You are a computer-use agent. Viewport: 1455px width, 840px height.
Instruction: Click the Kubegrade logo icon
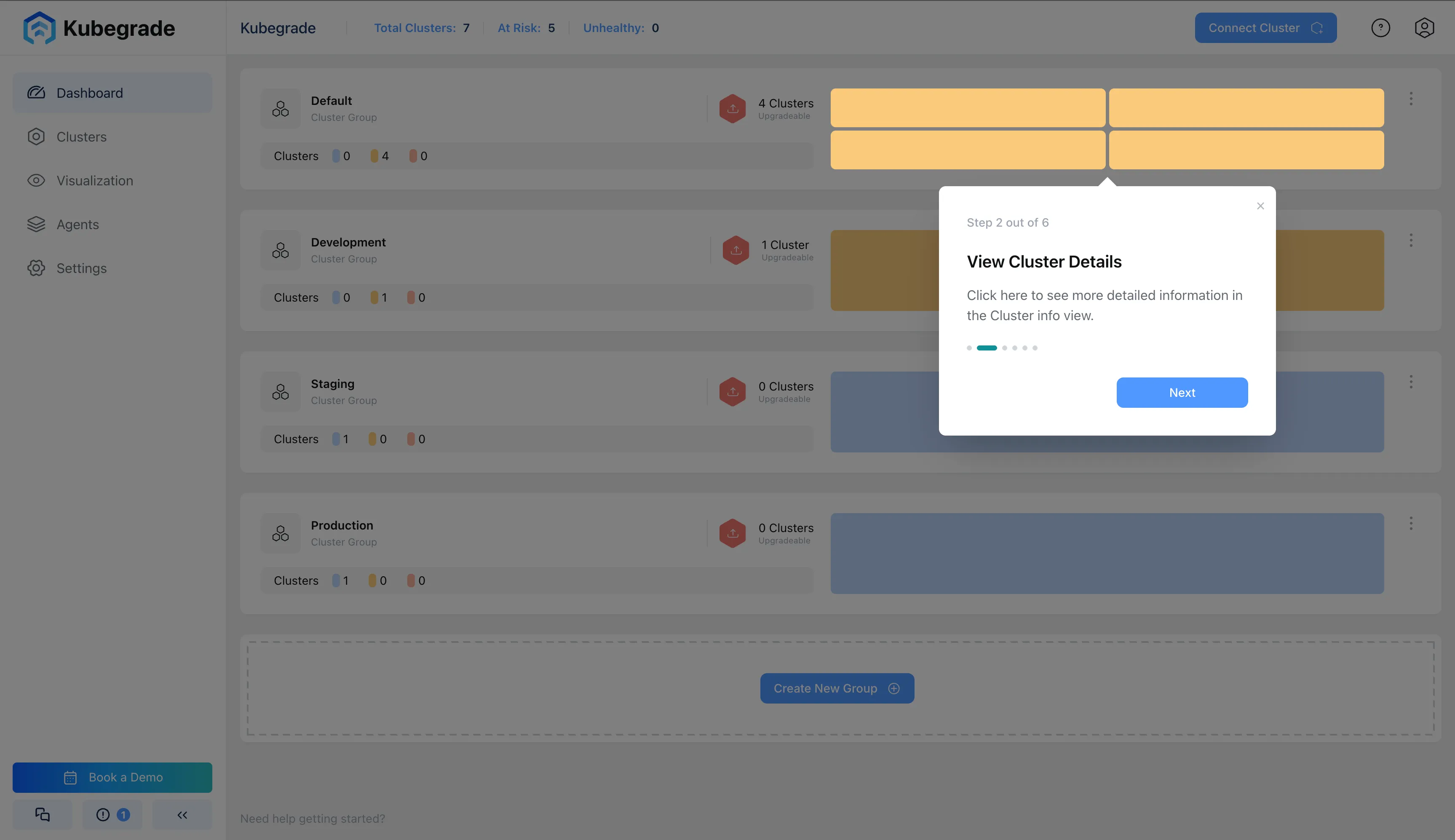pos(39,28)
